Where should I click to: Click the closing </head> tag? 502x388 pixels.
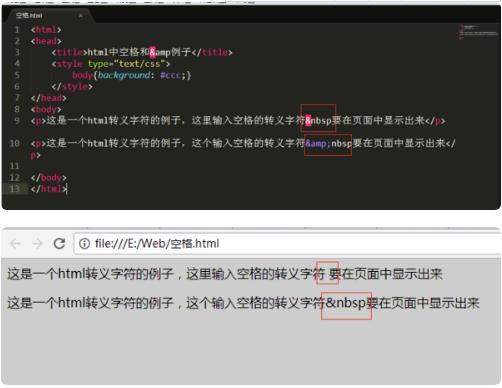49,98
